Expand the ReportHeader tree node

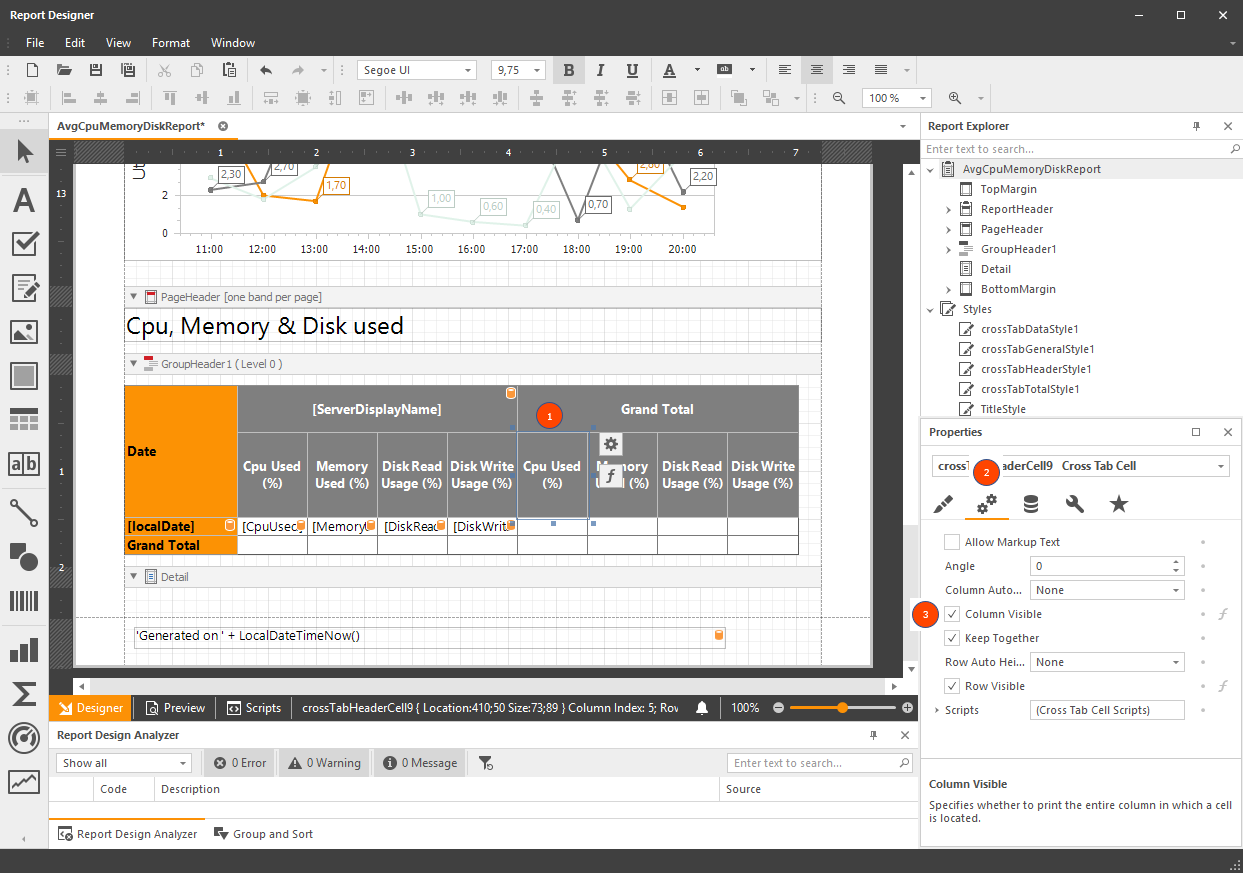948,209
